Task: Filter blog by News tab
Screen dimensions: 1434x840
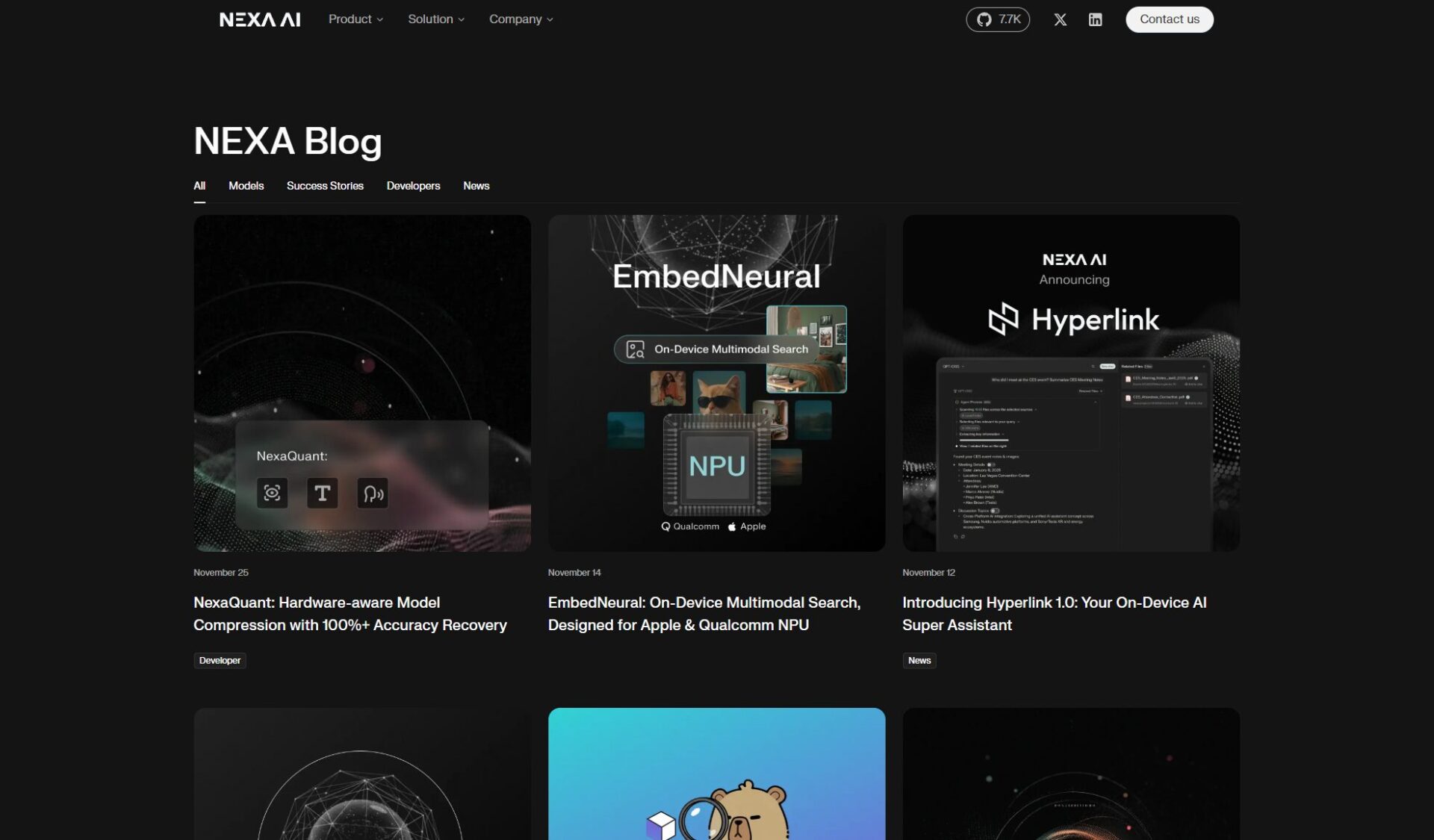Action: point(476,186)
